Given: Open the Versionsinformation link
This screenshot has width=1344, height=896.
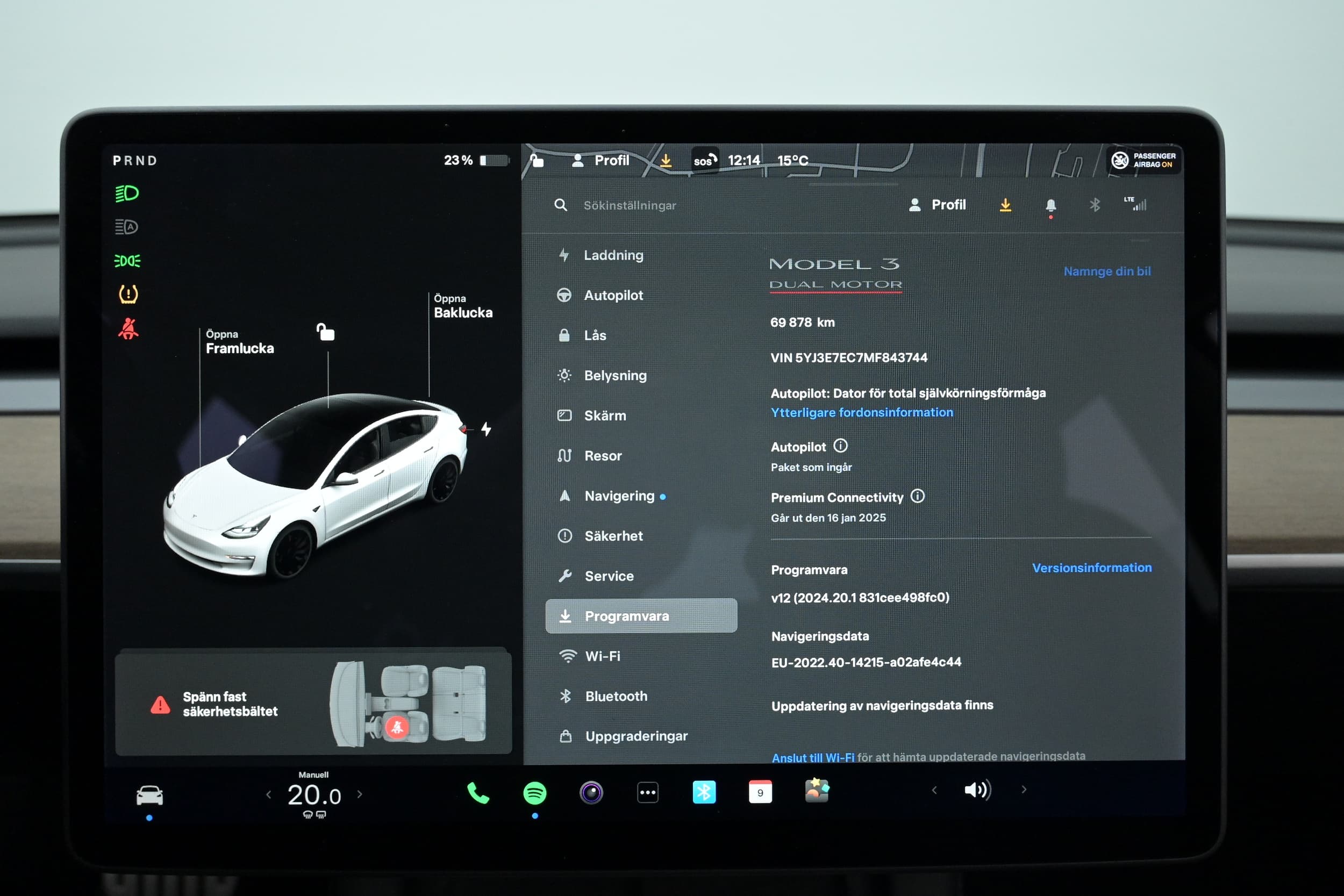Looking at the screenshot, I should click(x=1091, y=568).
